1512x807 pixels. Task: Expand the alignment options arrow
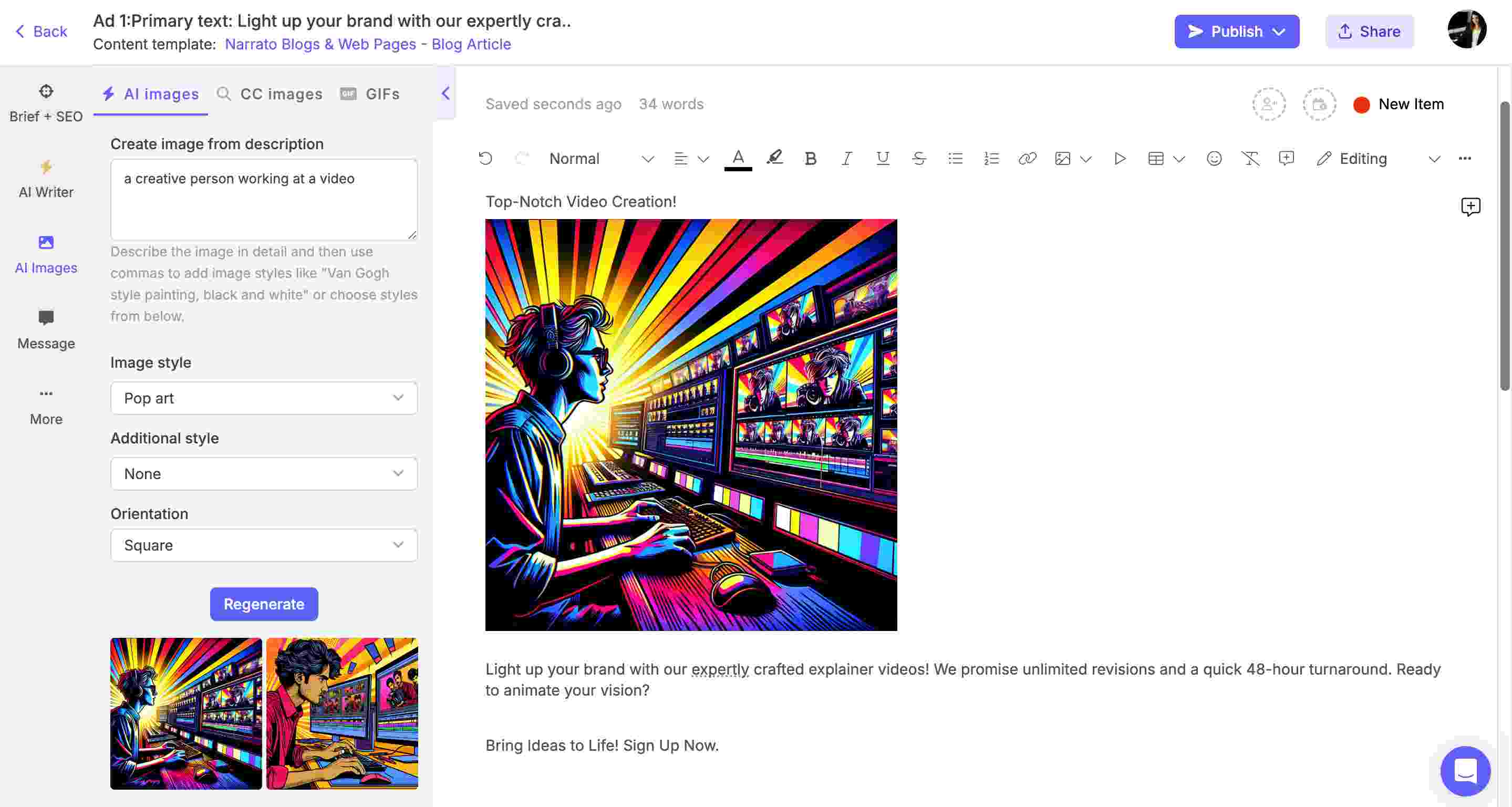click(702, 159)
